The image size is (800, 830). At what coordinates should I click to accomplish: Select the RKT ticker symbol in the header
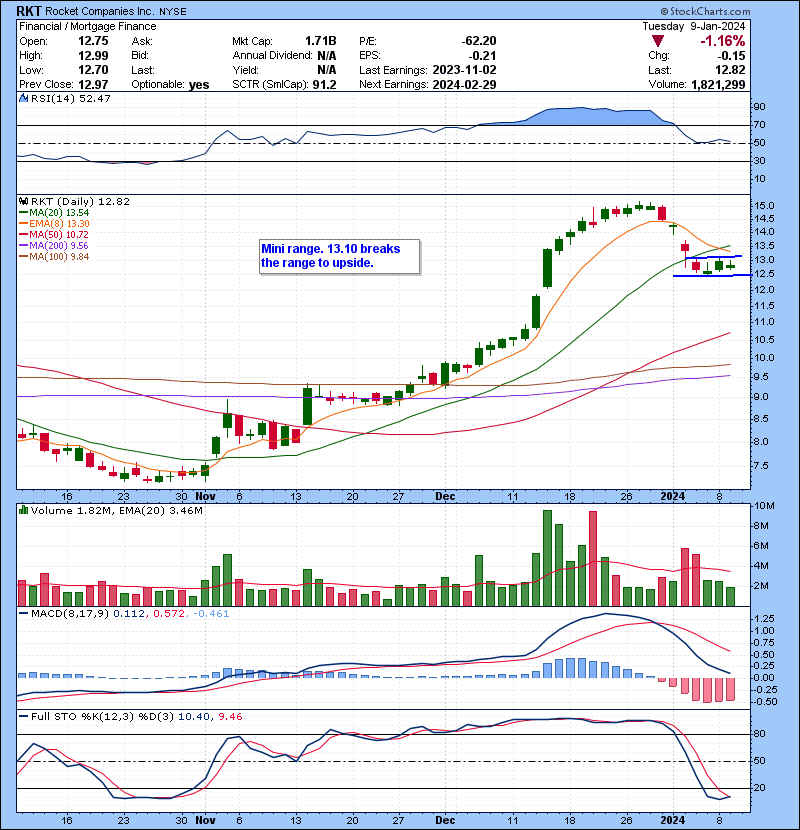[x=29, y=11]
